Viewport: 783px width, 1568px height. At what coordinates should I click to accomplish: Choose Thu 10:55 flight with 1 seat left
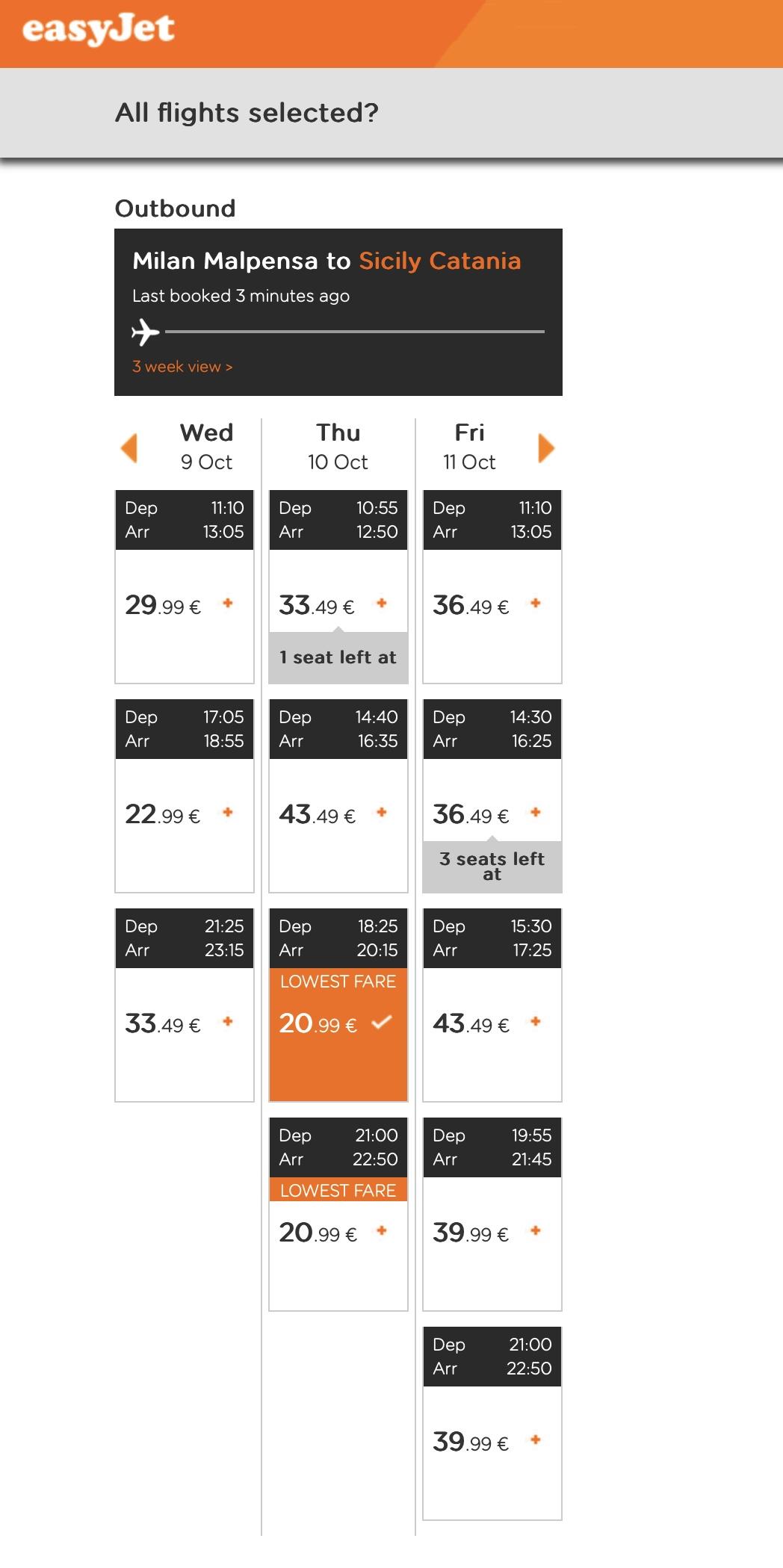338,586
